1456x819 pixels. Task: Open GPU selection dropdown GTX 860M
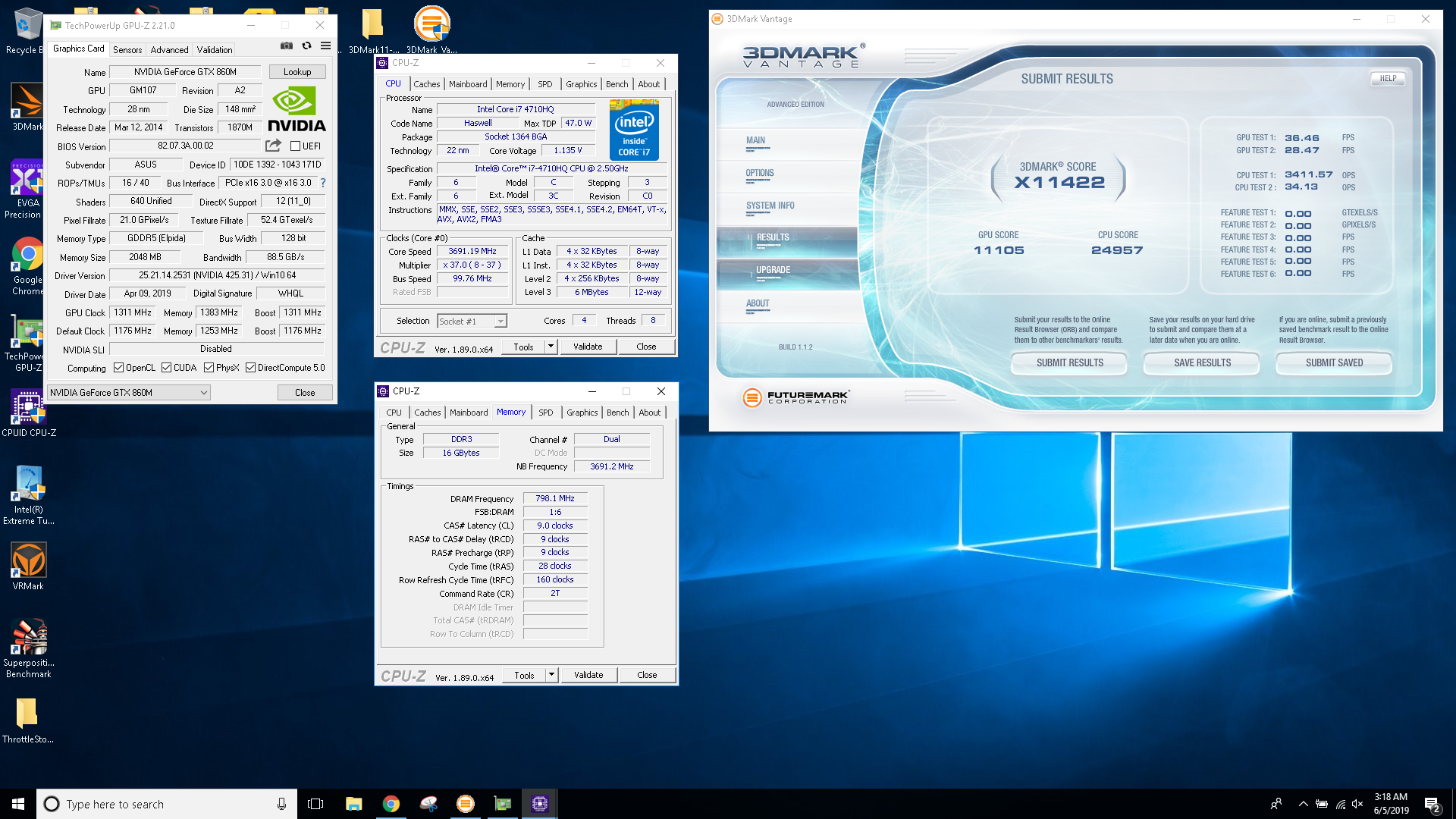(129, 393)
